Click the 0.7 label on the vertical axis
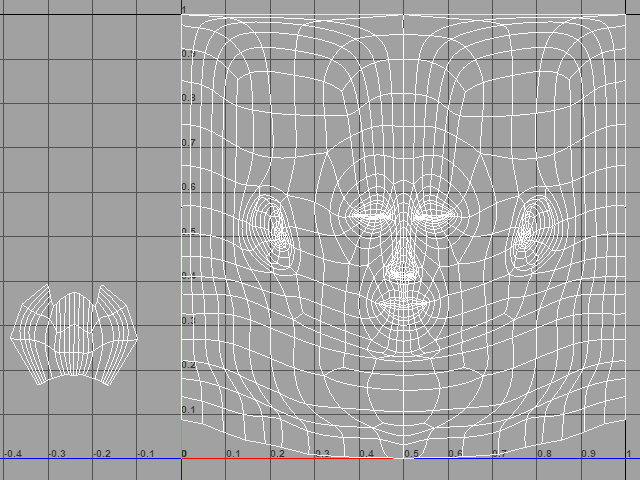The width and height of the screenshot is (640, 480). point(187,143)
